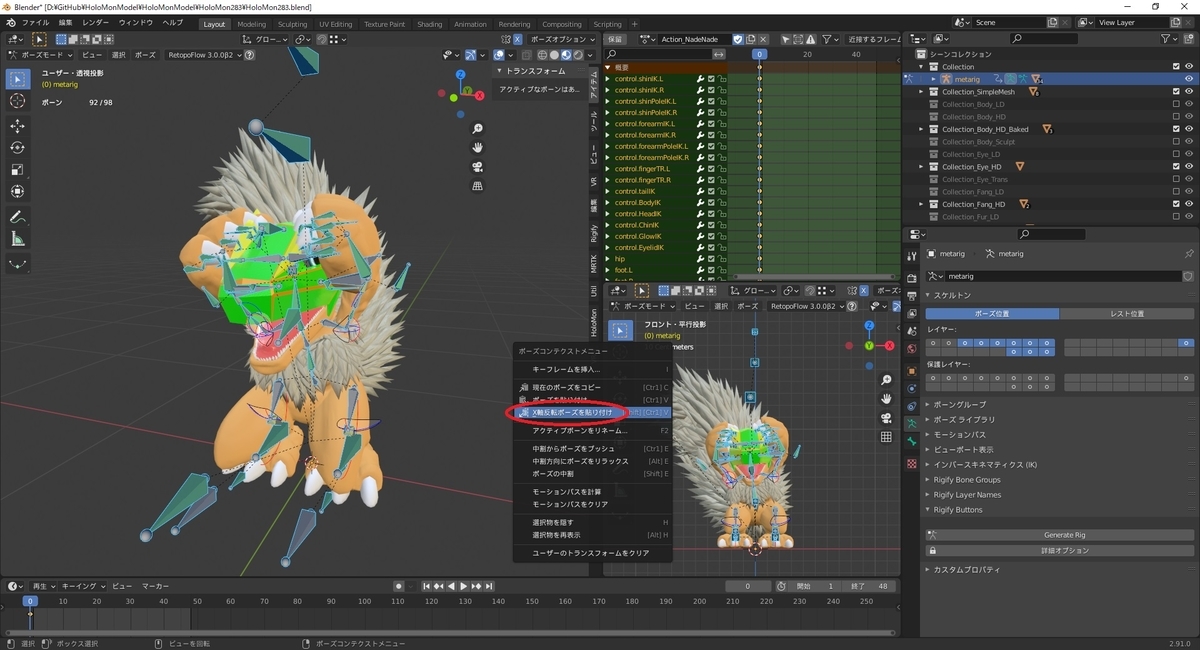The width and height of the screenshot is (1200, 650).
Task: Choose the Measure ruler tool
Action: [18, 239]
